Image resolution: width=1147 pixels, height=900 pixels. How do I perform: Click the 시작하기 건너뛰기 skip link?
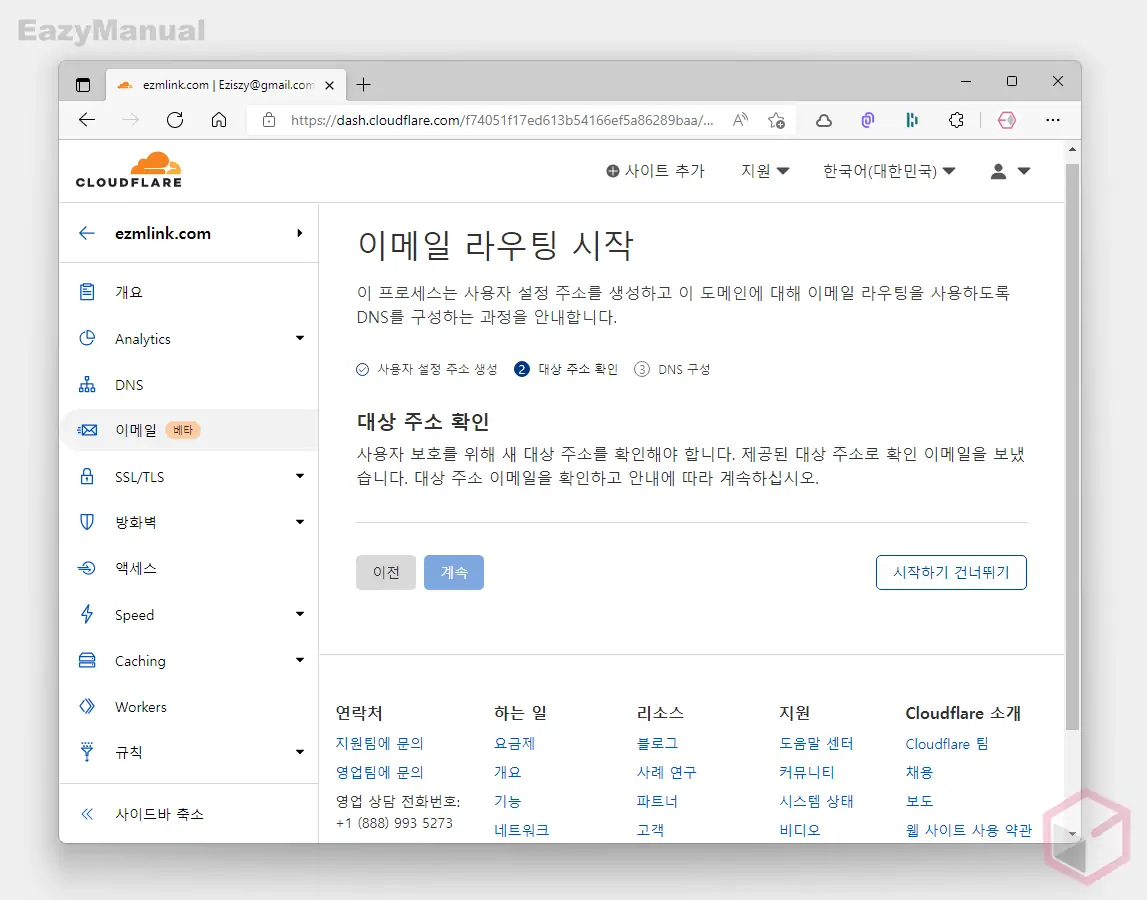(x=950, y=572)
